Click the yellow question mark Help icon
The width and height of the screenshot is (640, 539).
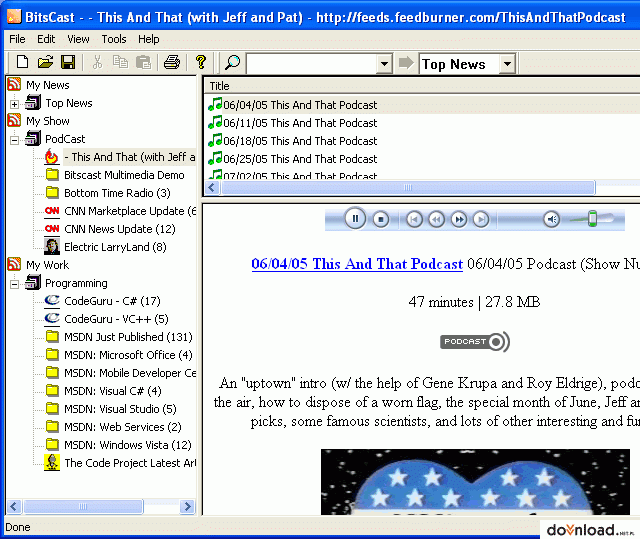point(200,62)
